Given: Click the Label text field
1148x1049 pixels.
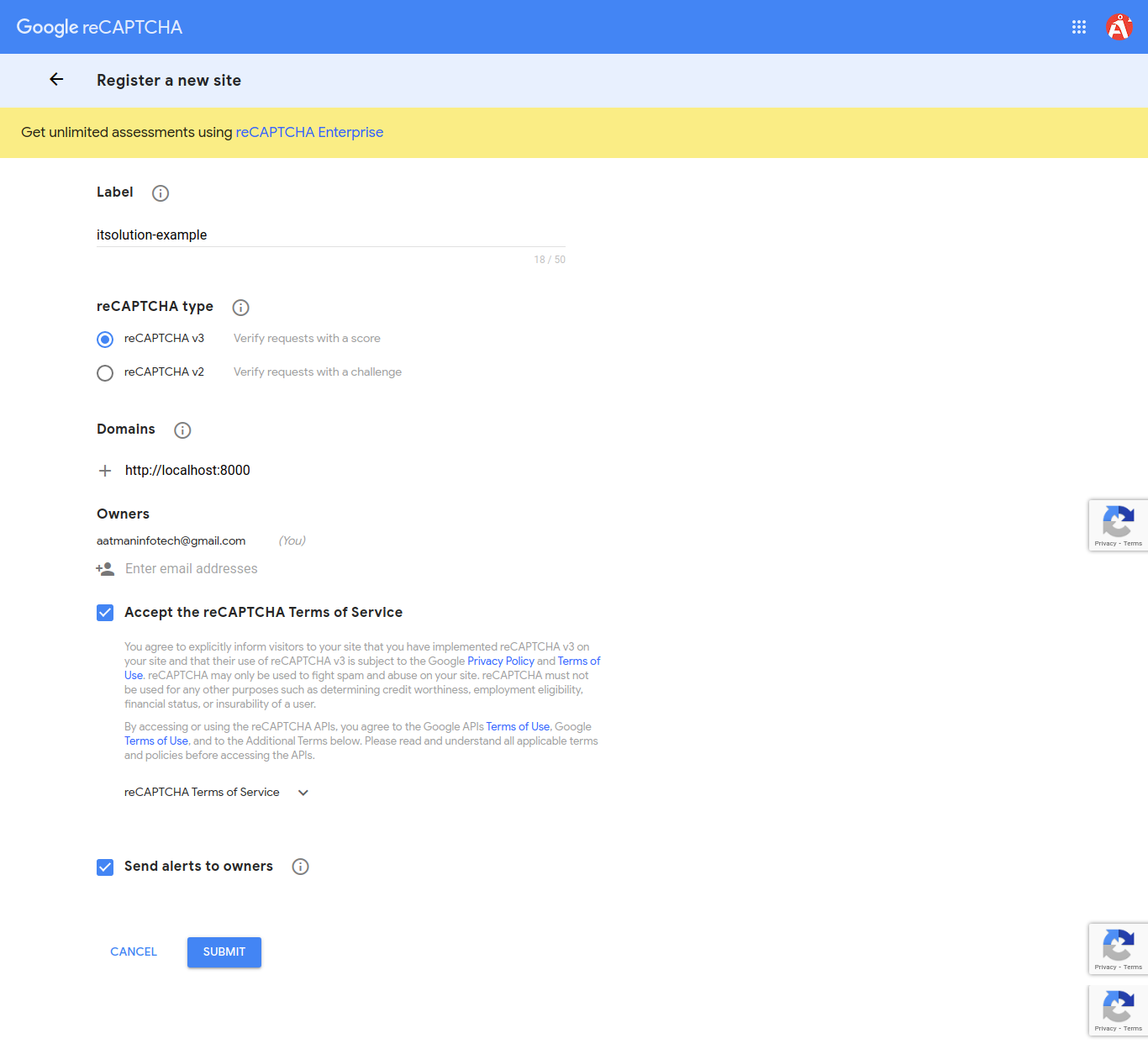Looking at the screenshot, I should pyautogui.click(x=330, y=235).
